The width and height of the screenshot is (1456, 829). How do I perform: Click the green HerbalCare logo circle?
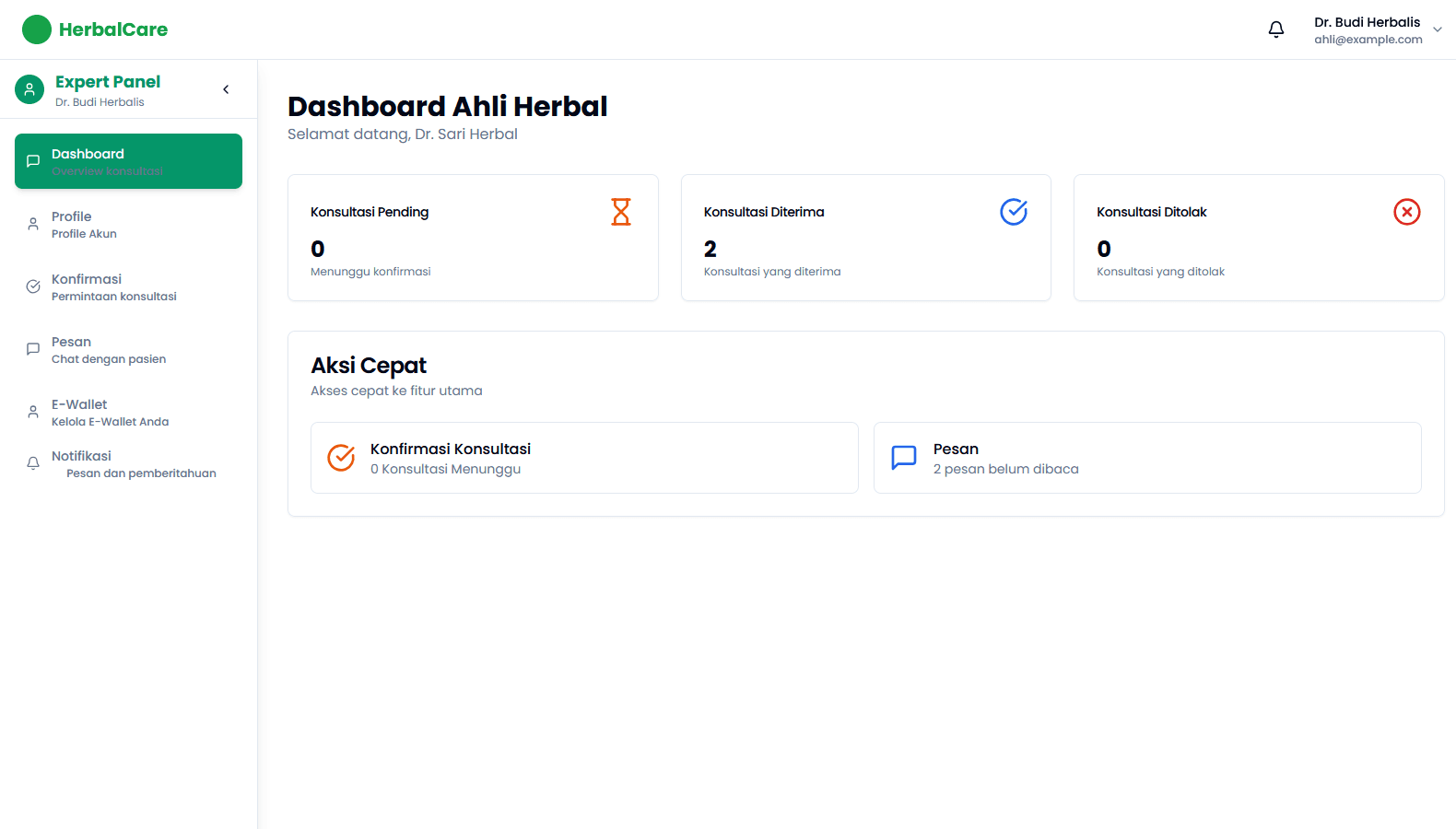tap(37, 29)
